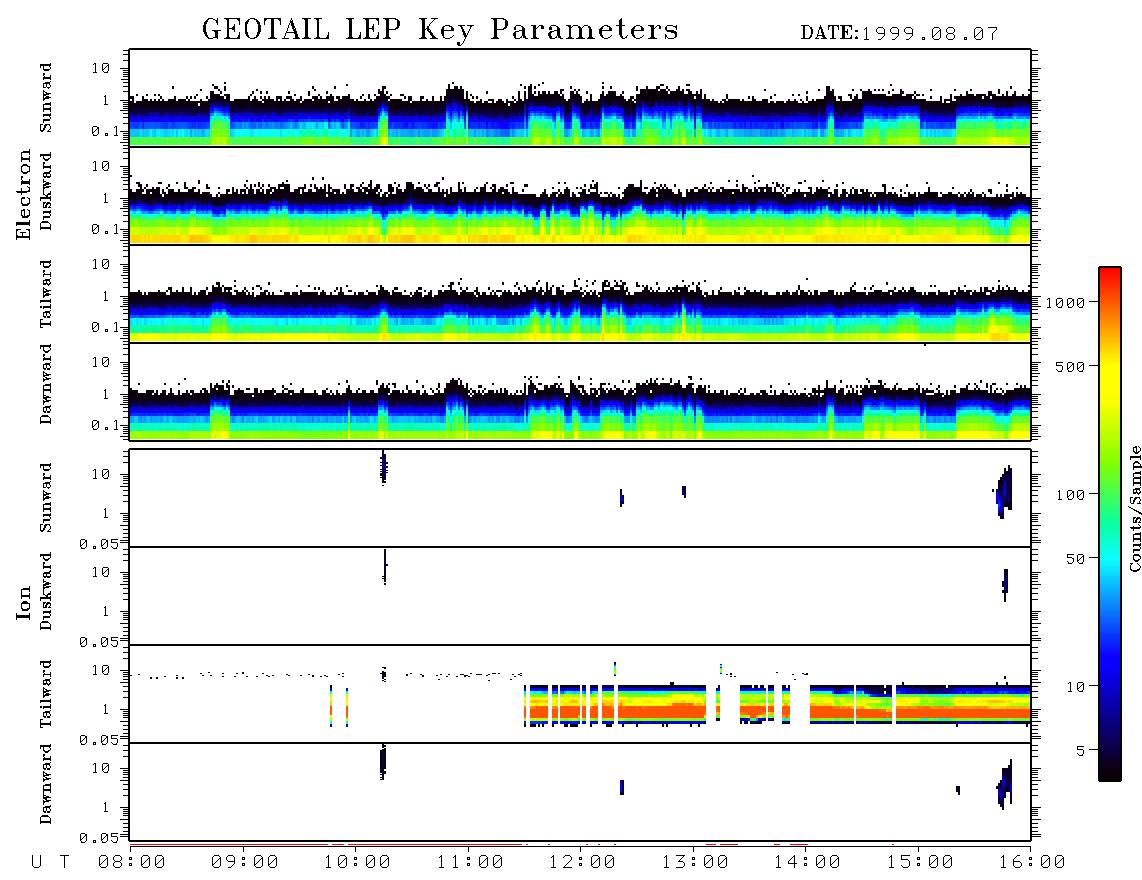The image size is (1142, 880).
Task: Click the red top of the color bar
Action: pyautogui.click(x=1110, y=280)
